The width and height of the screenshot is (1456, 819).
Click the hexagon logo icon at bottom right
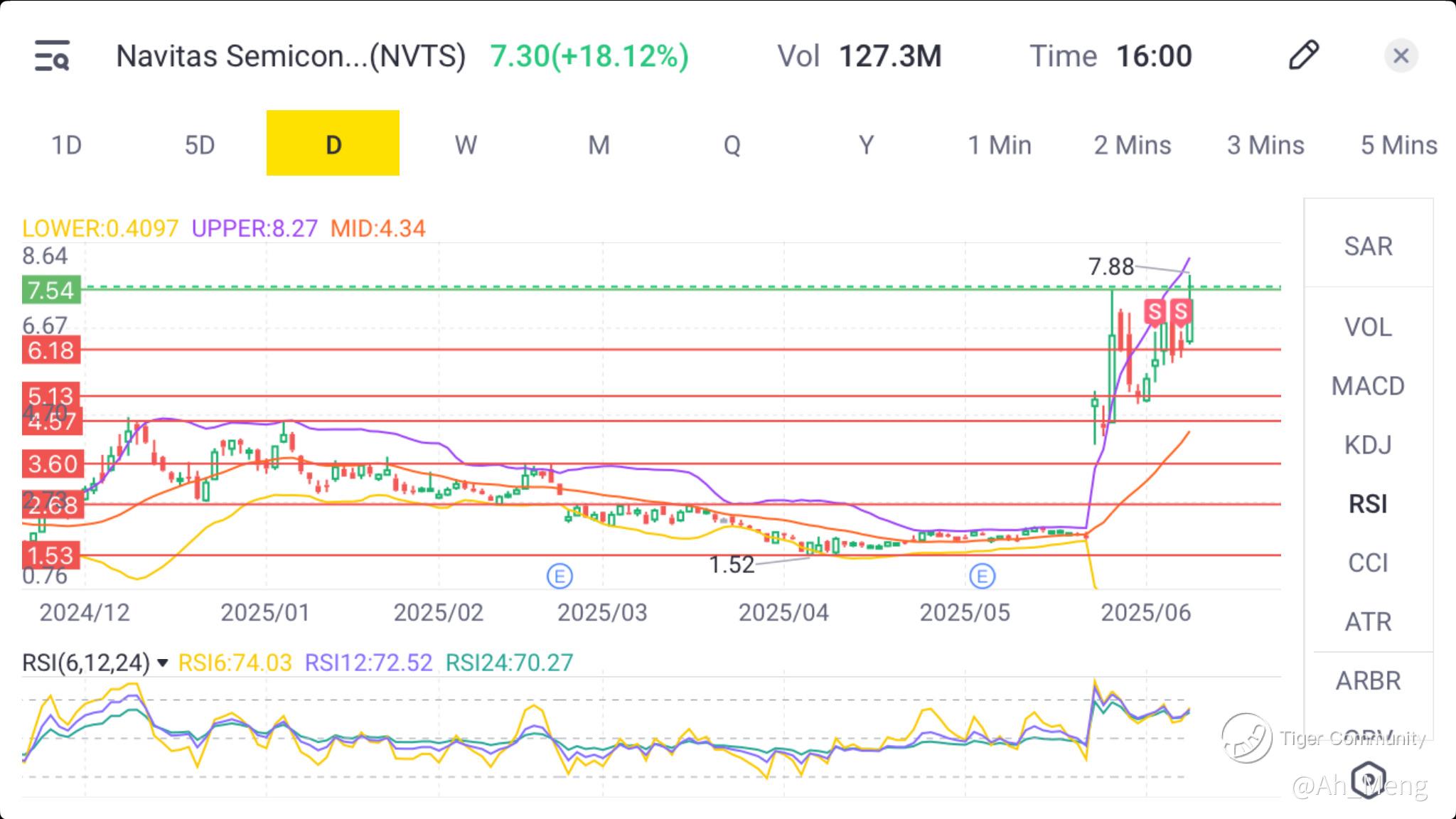(1368, 779)
